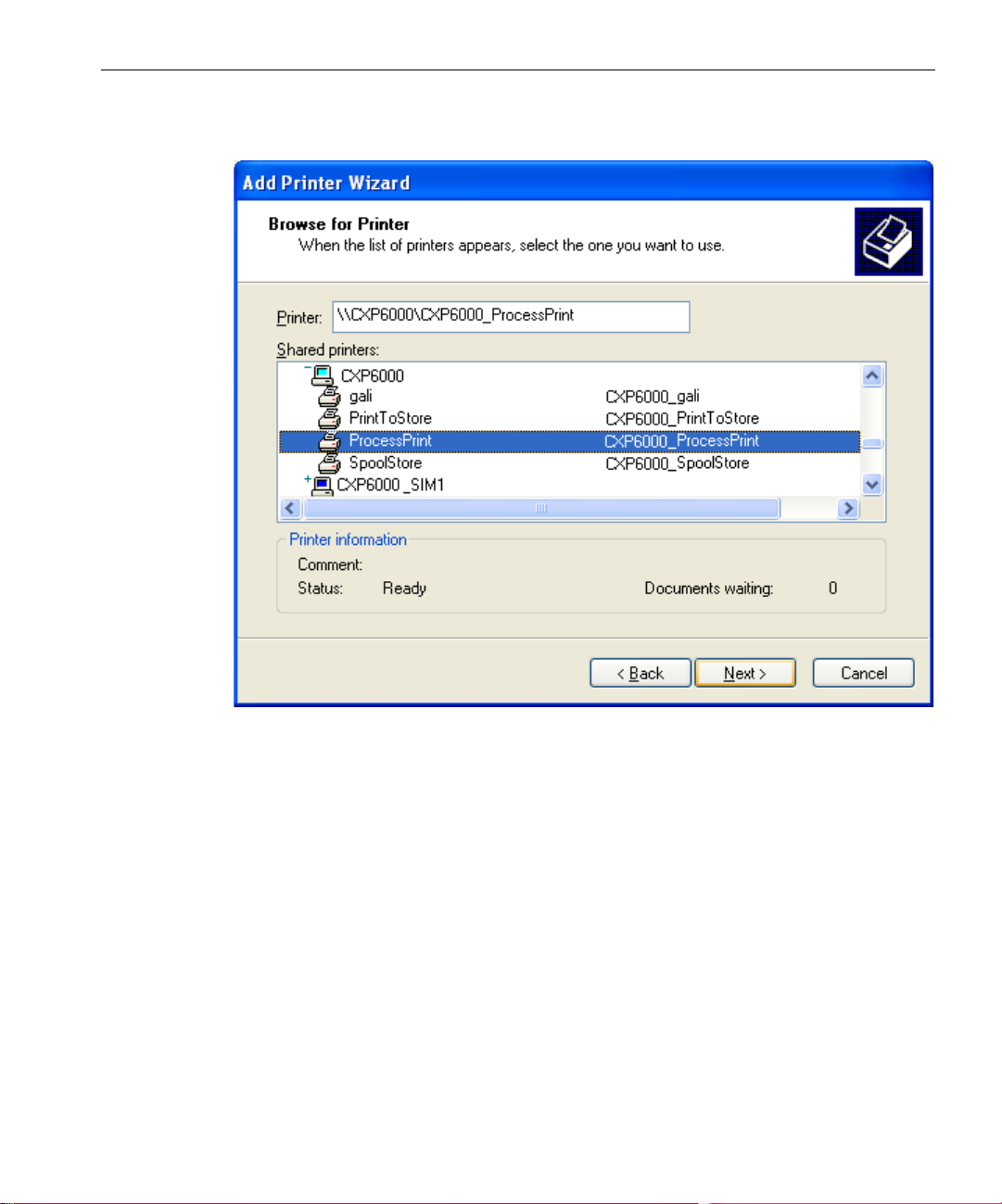Collapse the CXP6000 tree node
This screenshot has width=1002, height=1204.
click(x=308, y=369)
